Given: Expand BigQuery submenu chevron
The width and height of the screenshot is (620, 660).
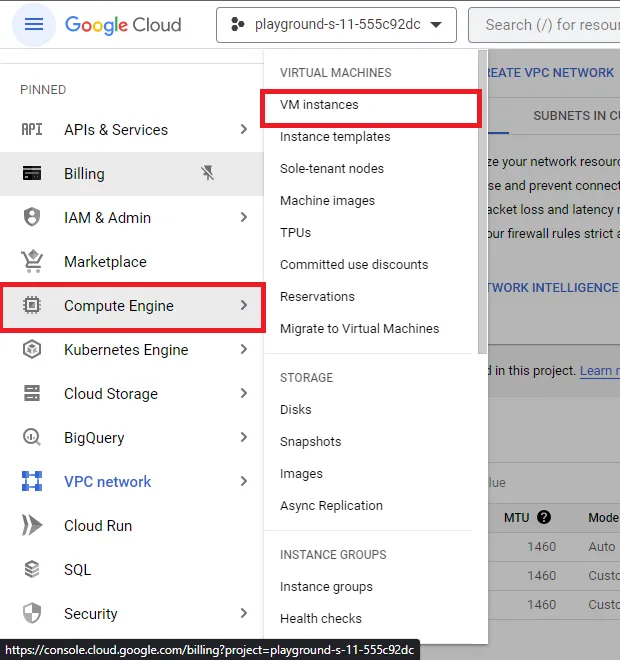Looking at the screenshot, I should point(244,437).
